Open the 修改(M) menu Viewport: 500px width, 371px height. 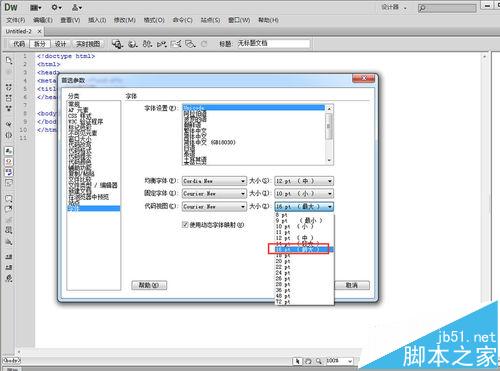125,20
